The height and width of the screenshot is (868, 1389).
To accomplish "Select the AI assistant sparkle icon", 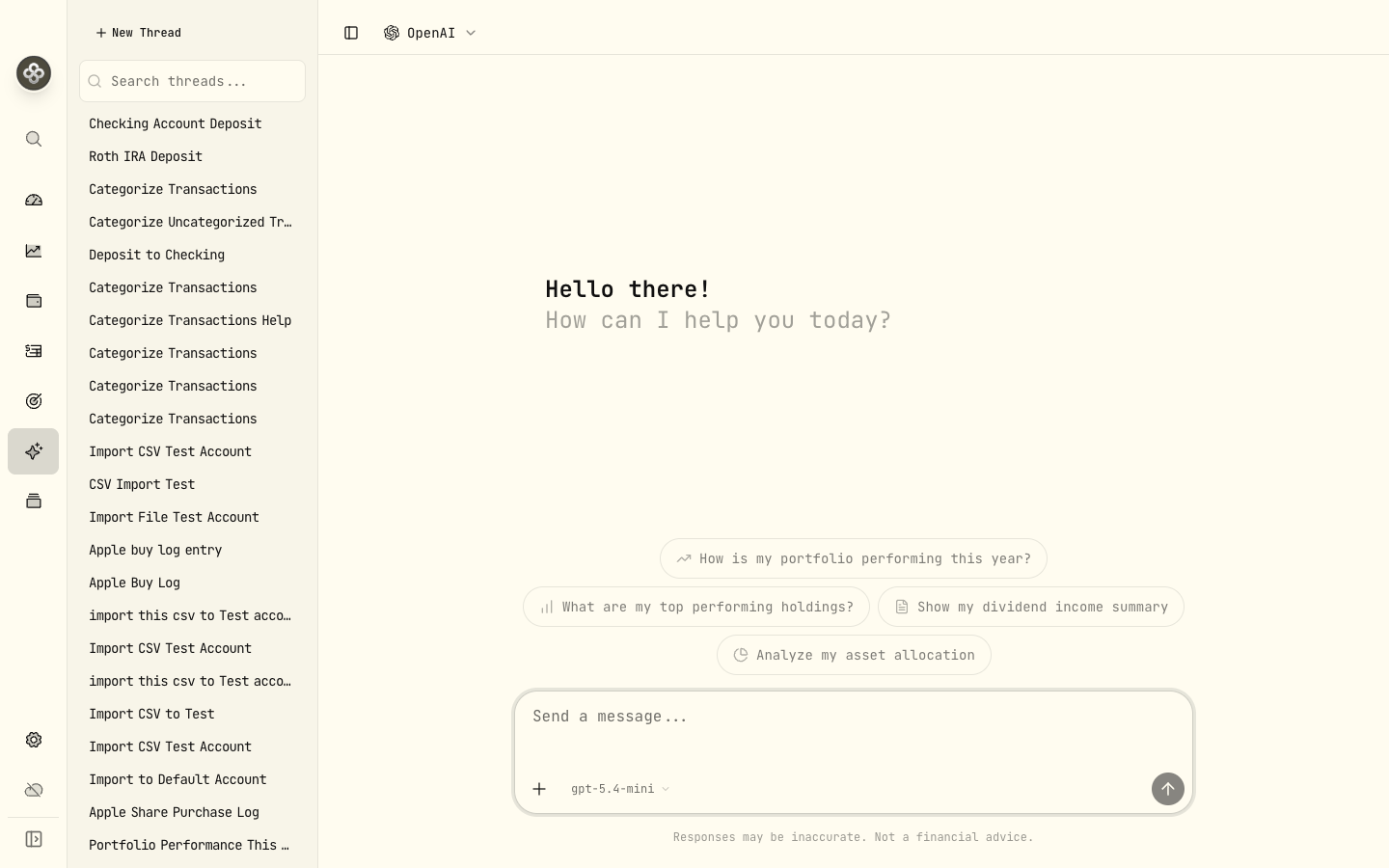I will [34, 451].
